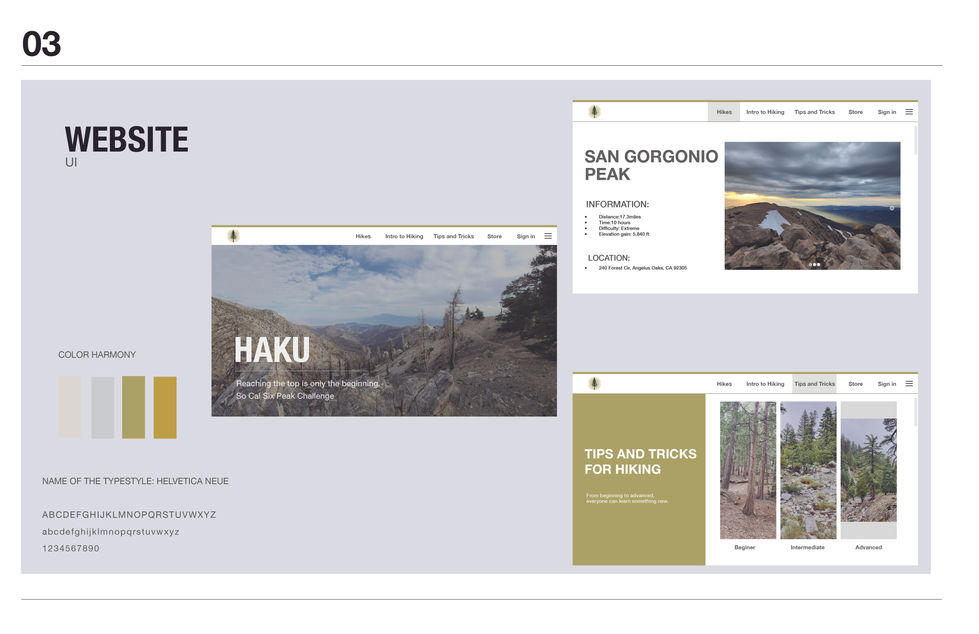Click the Intermediate label under the second photo
Screen dimensions: 979x634
point(808,547)
